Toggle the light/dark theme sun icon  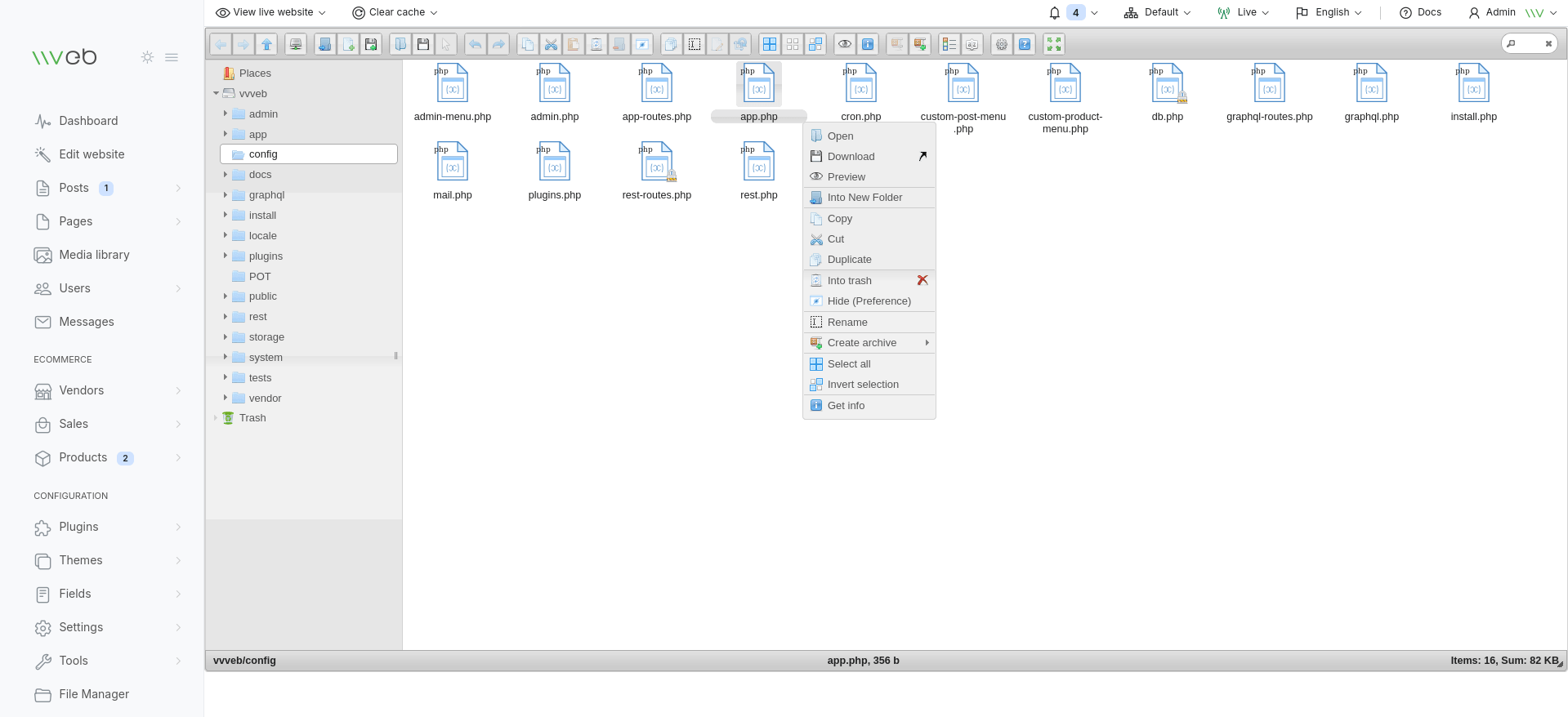147,57
